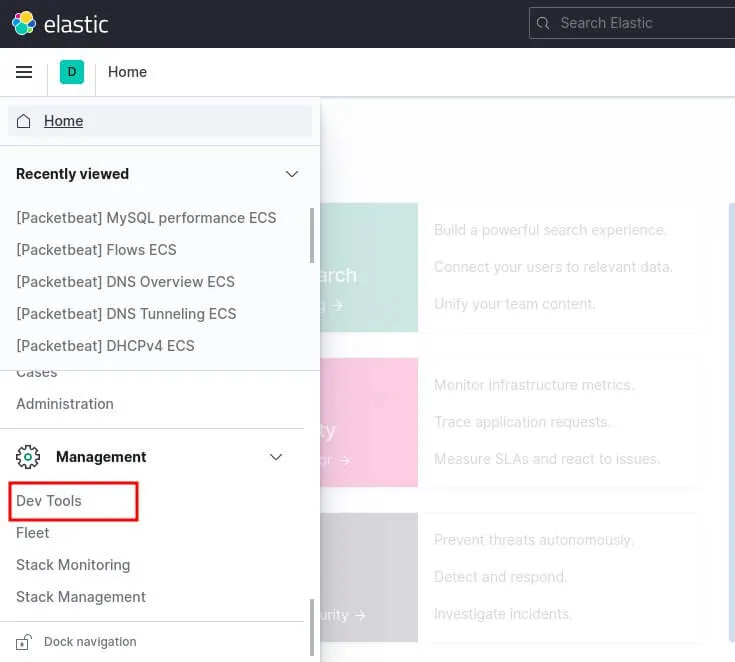Click the Home breadcrumb in header
Viewport: 735px width, 662px height.
pyautogui.click(x=128, y=72)
